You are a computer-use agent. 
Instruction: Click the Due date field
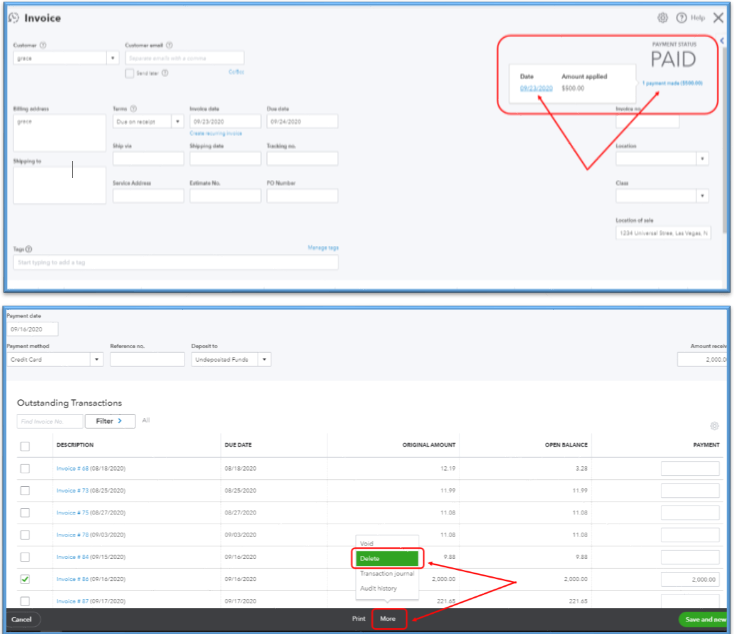coord(302,122)
